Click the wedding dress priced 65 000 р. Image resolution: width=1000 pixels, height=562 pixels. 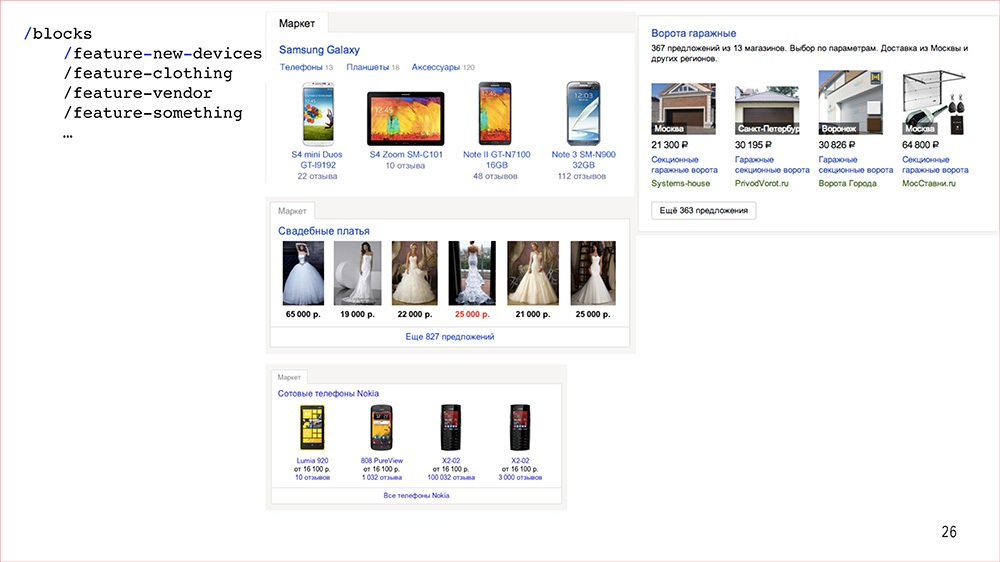coord(303,273)
